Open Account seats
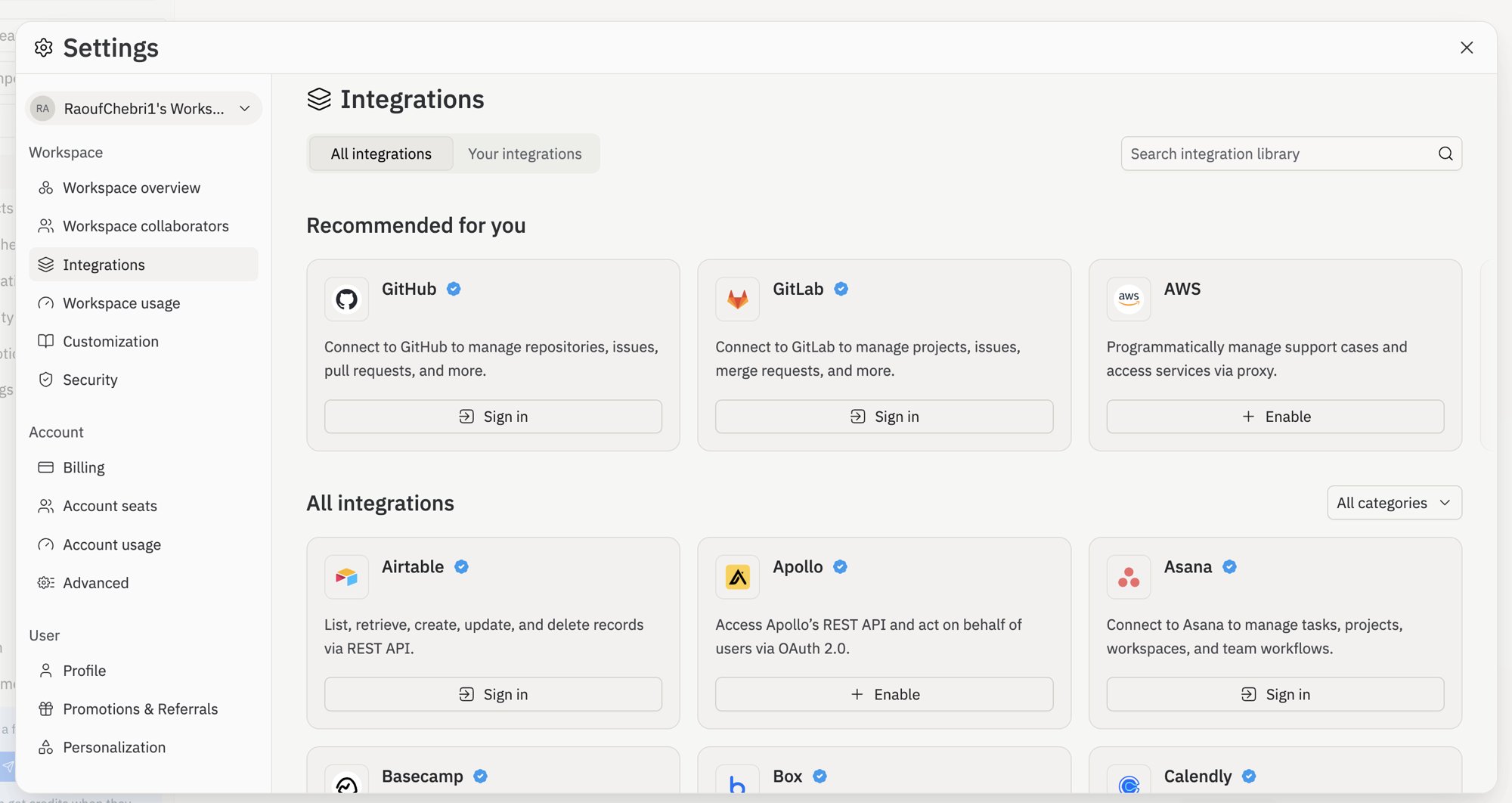This screenshot has width=1512, height=803. click(144, 506)
